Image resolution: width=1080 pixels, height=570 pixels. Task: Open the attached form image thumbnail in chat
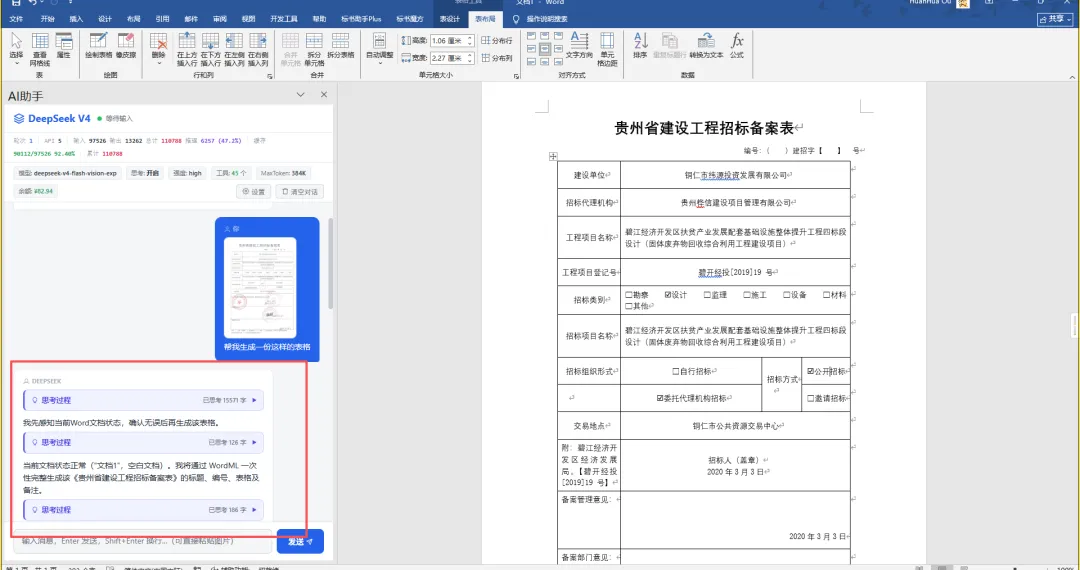tap(260, 286)
